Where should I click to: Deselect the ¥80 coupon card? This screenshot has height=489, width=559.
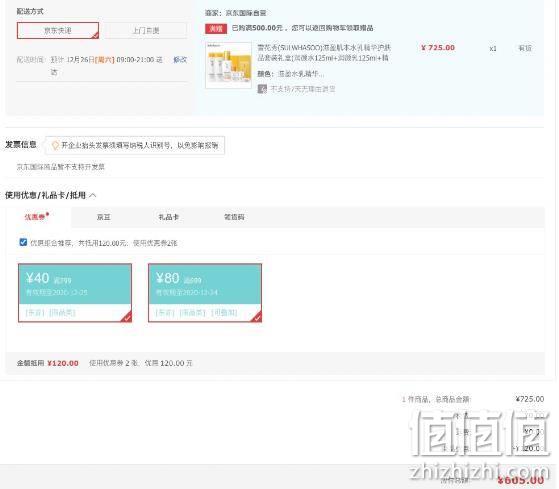205,293
